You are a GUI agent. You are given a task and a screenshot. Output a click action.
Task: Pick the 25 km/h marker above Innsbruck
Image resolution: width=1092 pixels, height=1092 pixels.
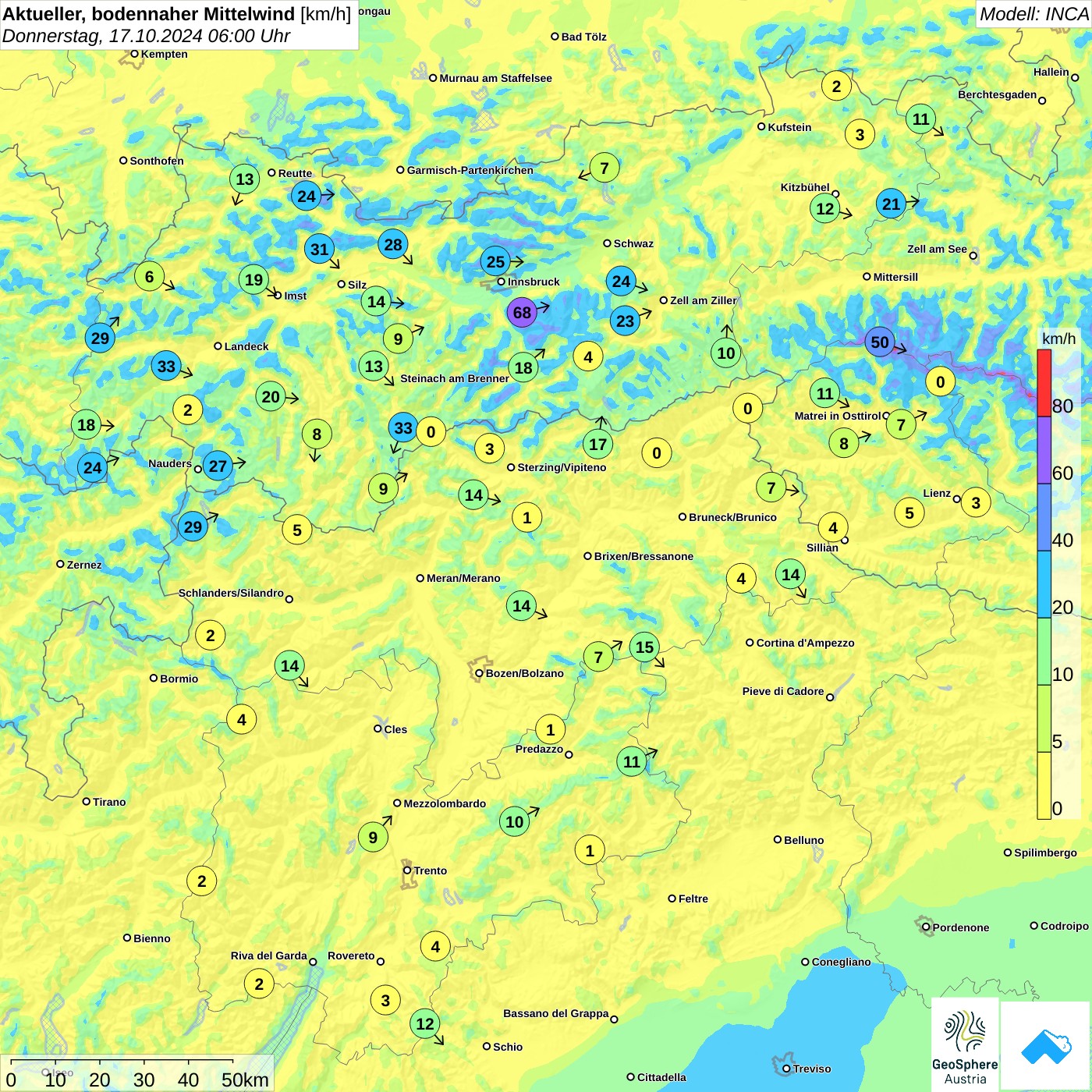tap(496, 261)
